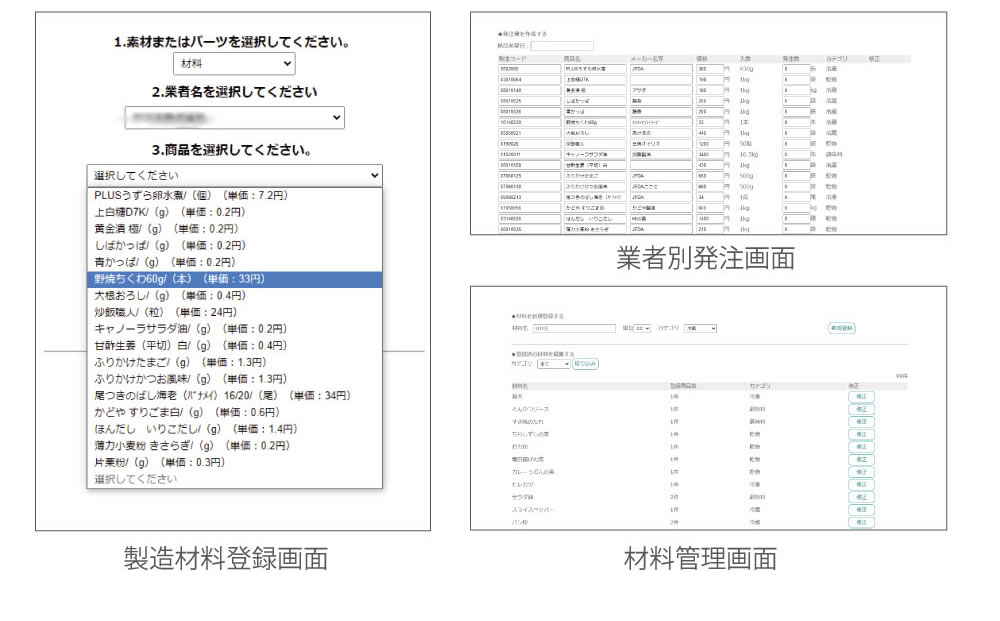The height and width of the screenshot is (621, 1000).
Task: Click the とんかつソース material name
Action: click(530, 409)
